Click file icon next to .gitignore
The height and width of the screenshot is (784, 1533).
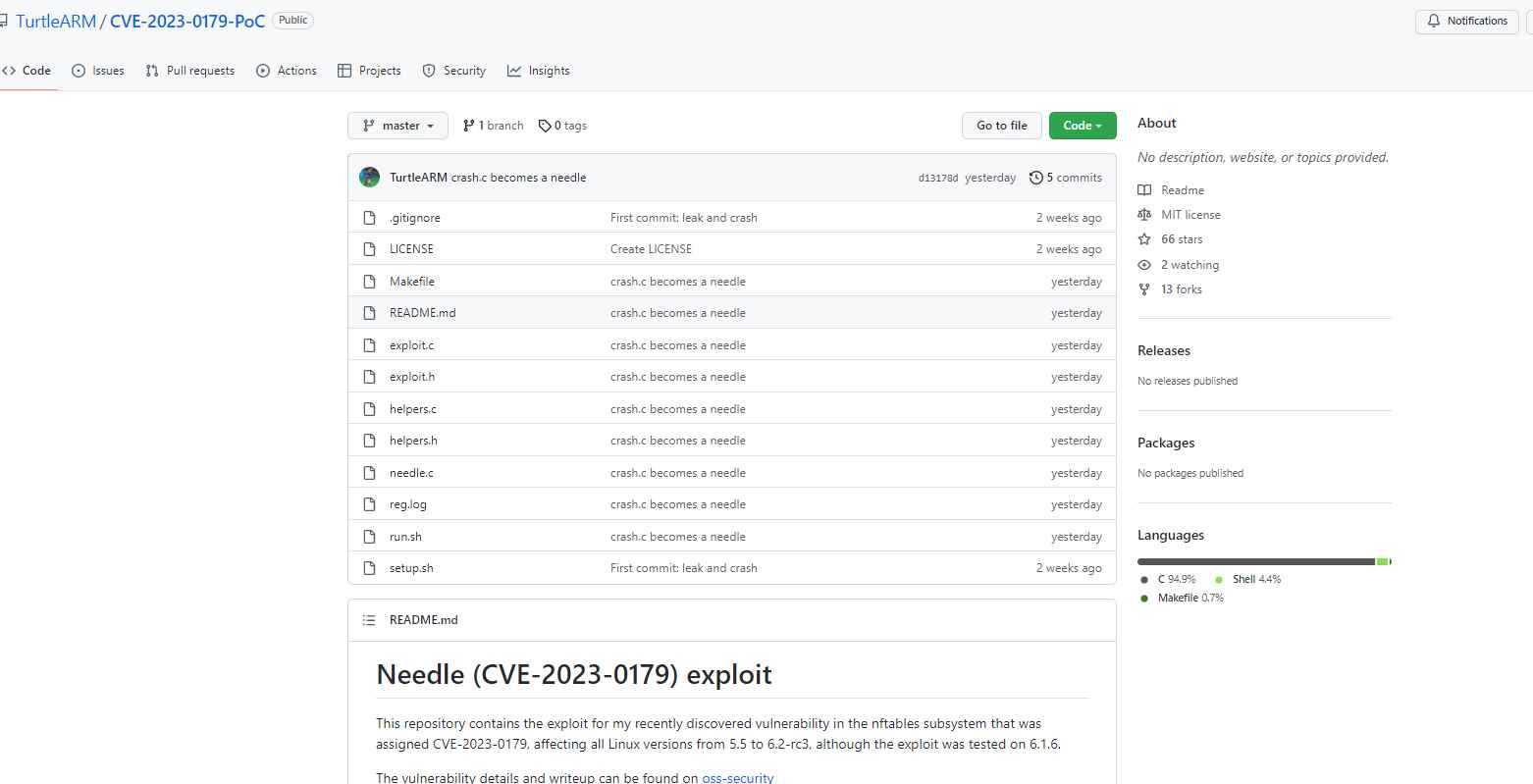pyautogui.click(x=370, y=218)
